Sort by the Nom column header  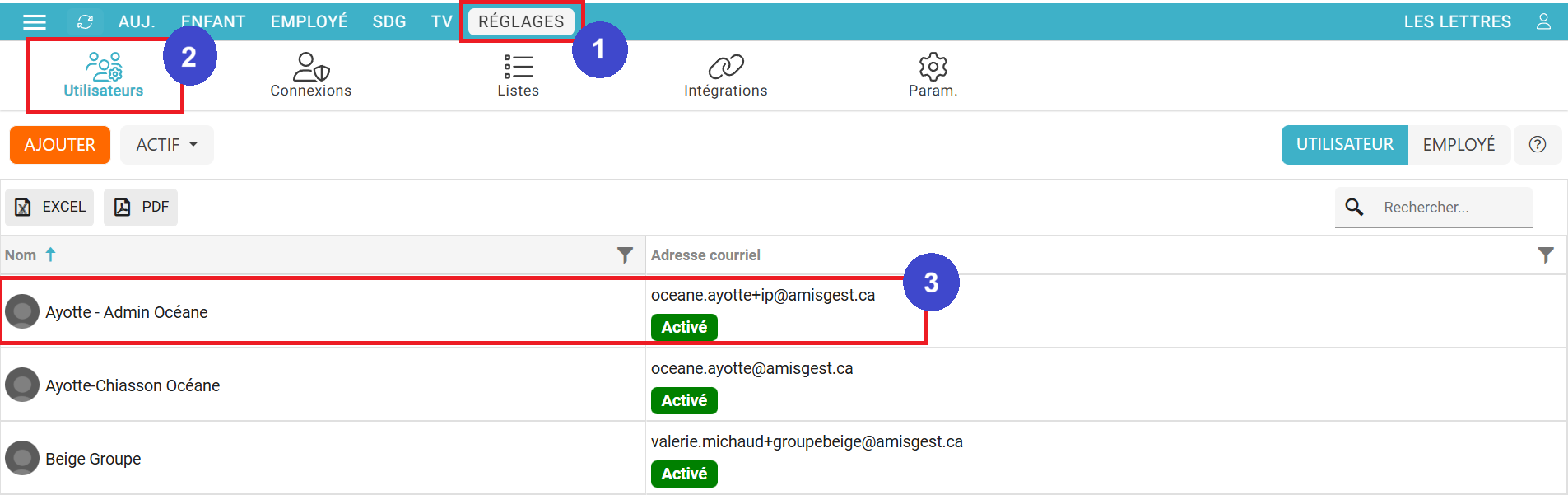[21, 255]
